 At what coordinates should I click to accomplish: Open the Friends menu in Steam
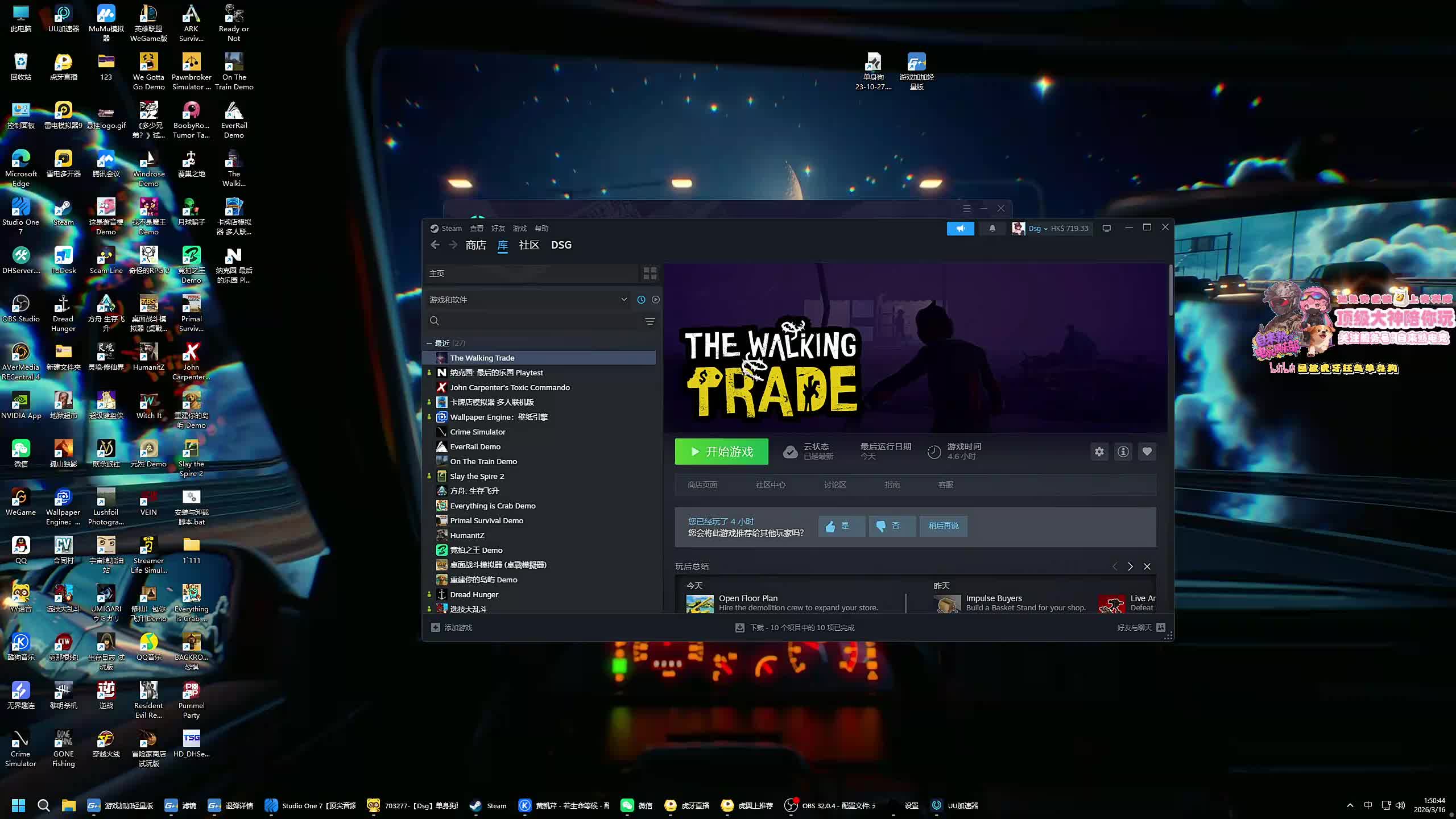pos(498,228)
